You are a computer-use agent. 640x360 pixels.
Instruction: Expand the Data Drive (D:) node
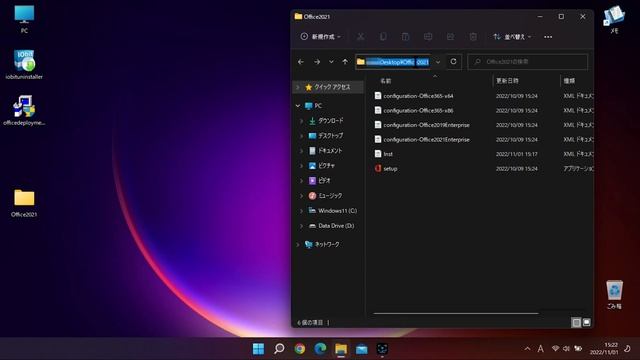coord(302,226)
